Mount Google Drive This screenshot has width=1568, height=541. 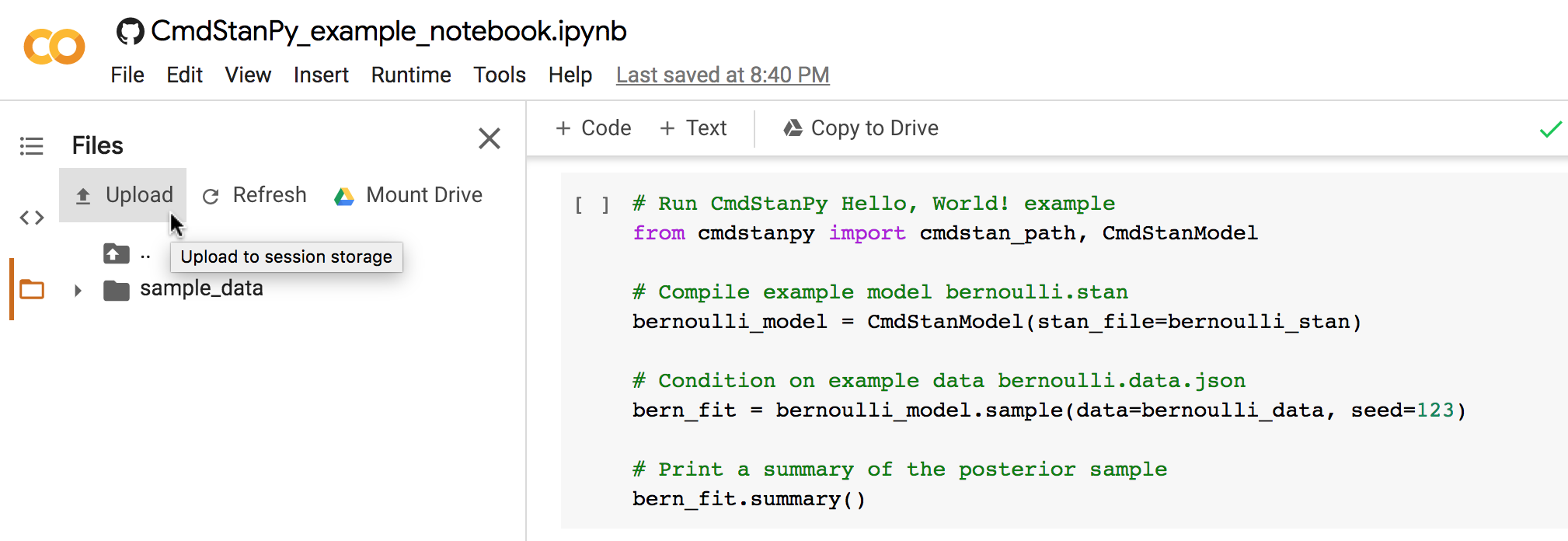(408, 195)
